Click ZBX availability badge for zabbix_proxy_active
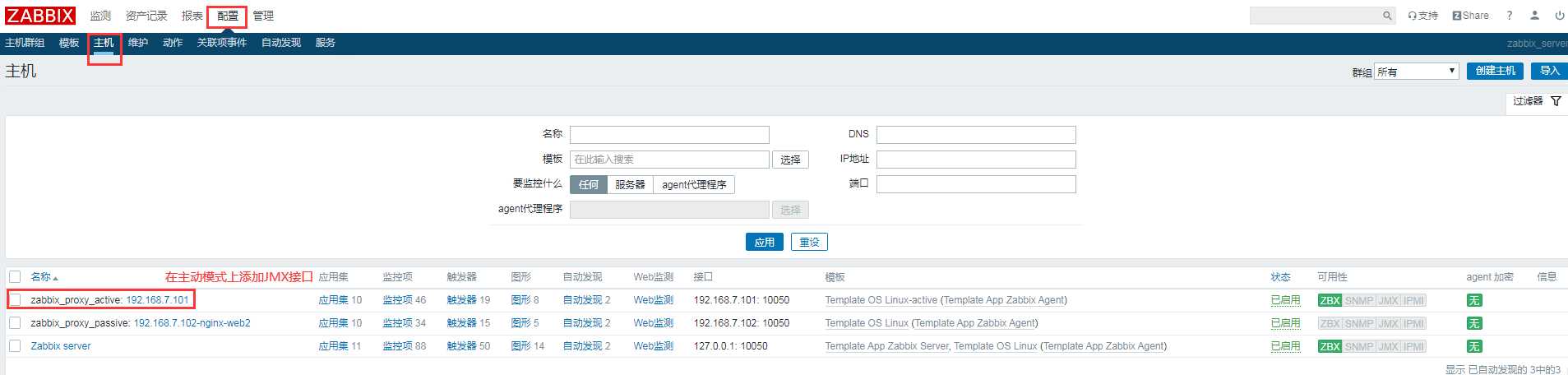The height and width of the screenshot is (375, 1568). pyautogui.click(x=1330, y=300)
